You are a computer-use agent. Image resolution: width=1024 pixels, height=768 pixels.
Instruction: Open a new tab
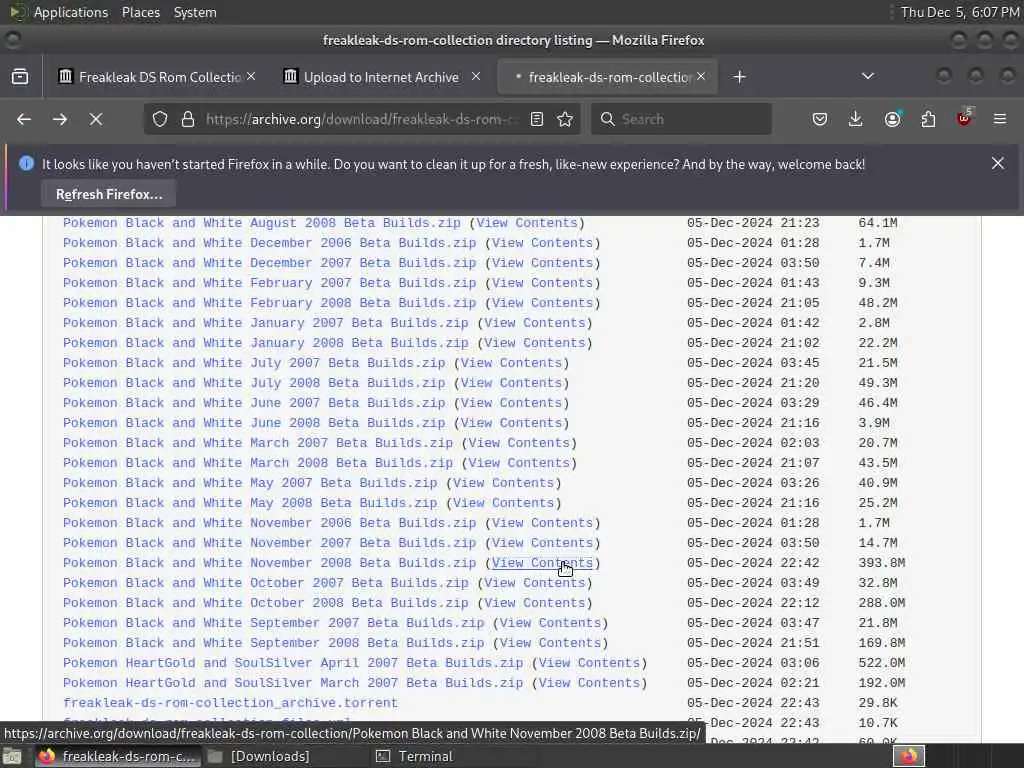click(x=739, y=76)
